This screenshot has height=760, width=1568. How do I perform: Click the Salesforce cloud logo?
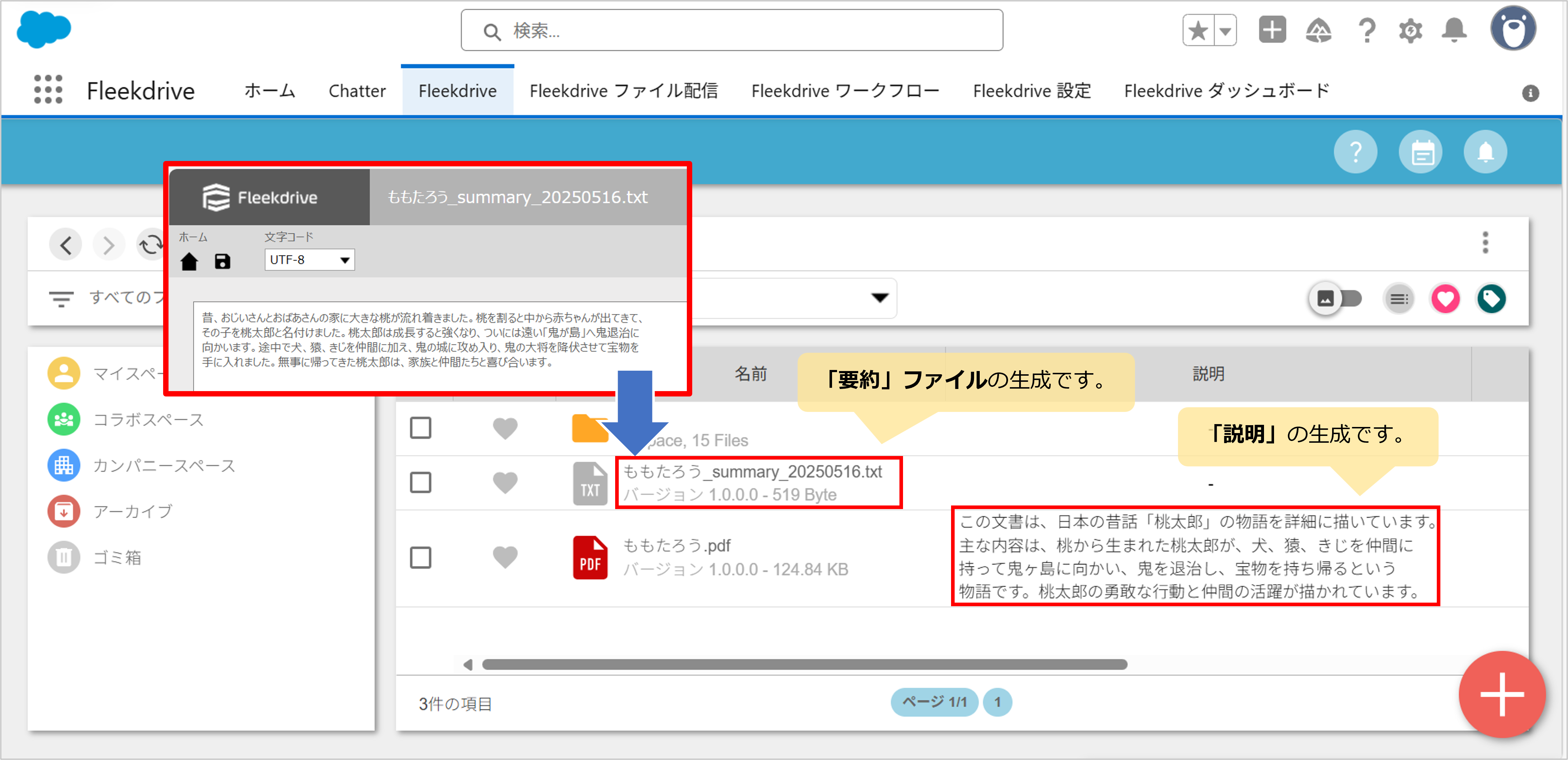[x=44, y=30]
